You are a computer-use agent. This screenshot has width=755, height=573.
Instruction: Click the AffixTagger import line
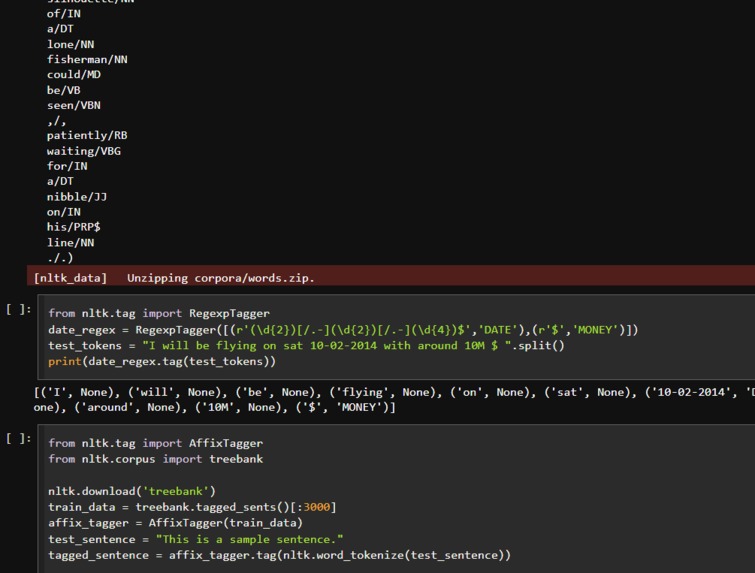pos(156,443)
